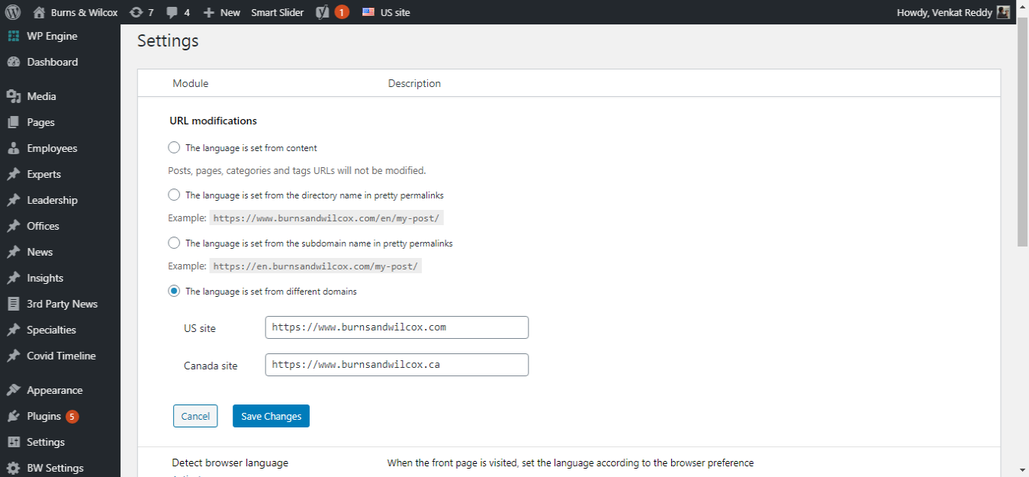
Task: Click the Specialties pin icon
Action: point(13,330)
